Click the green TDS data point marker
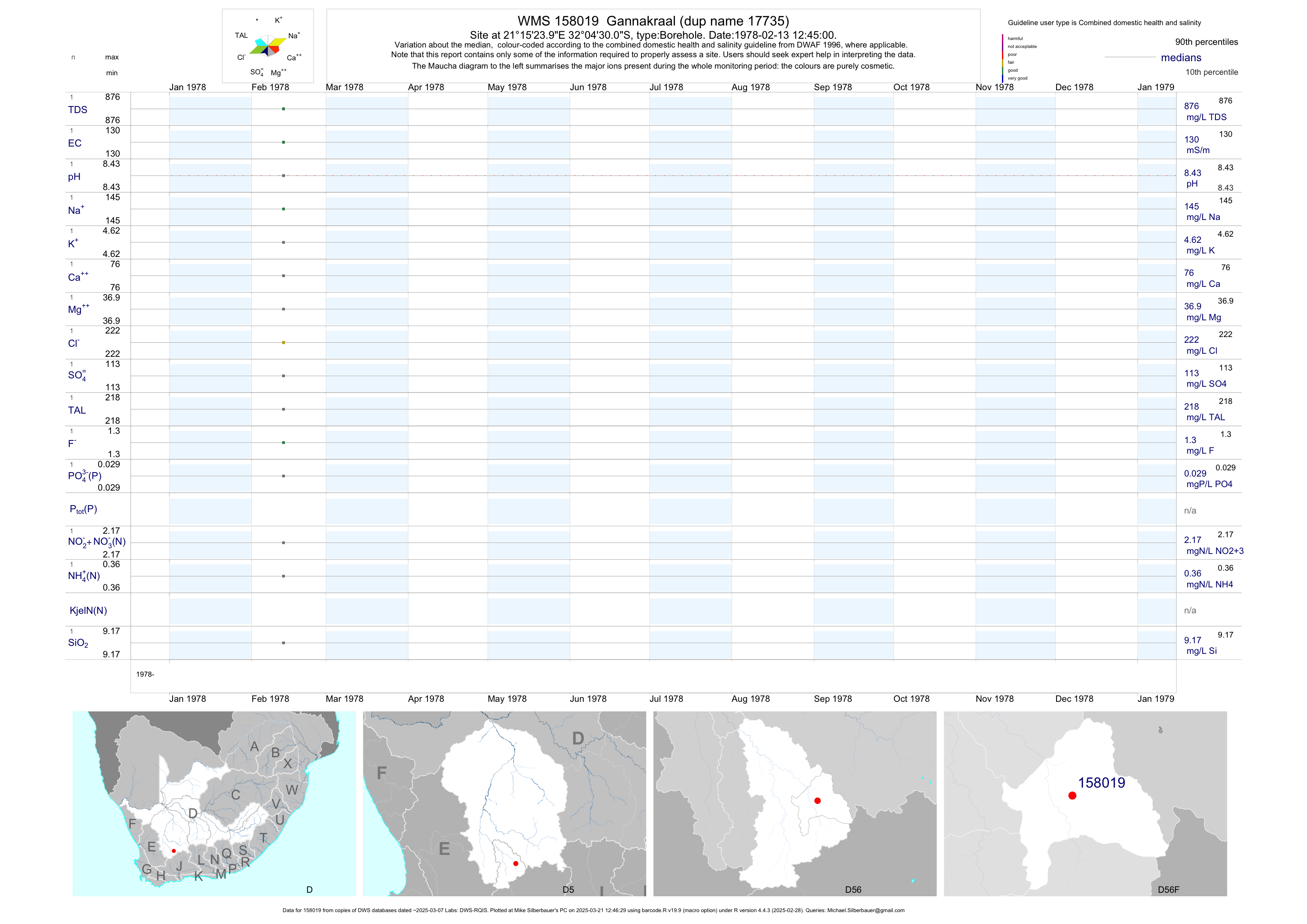Viewport: 1307px width, 924px height. (283, 109)
